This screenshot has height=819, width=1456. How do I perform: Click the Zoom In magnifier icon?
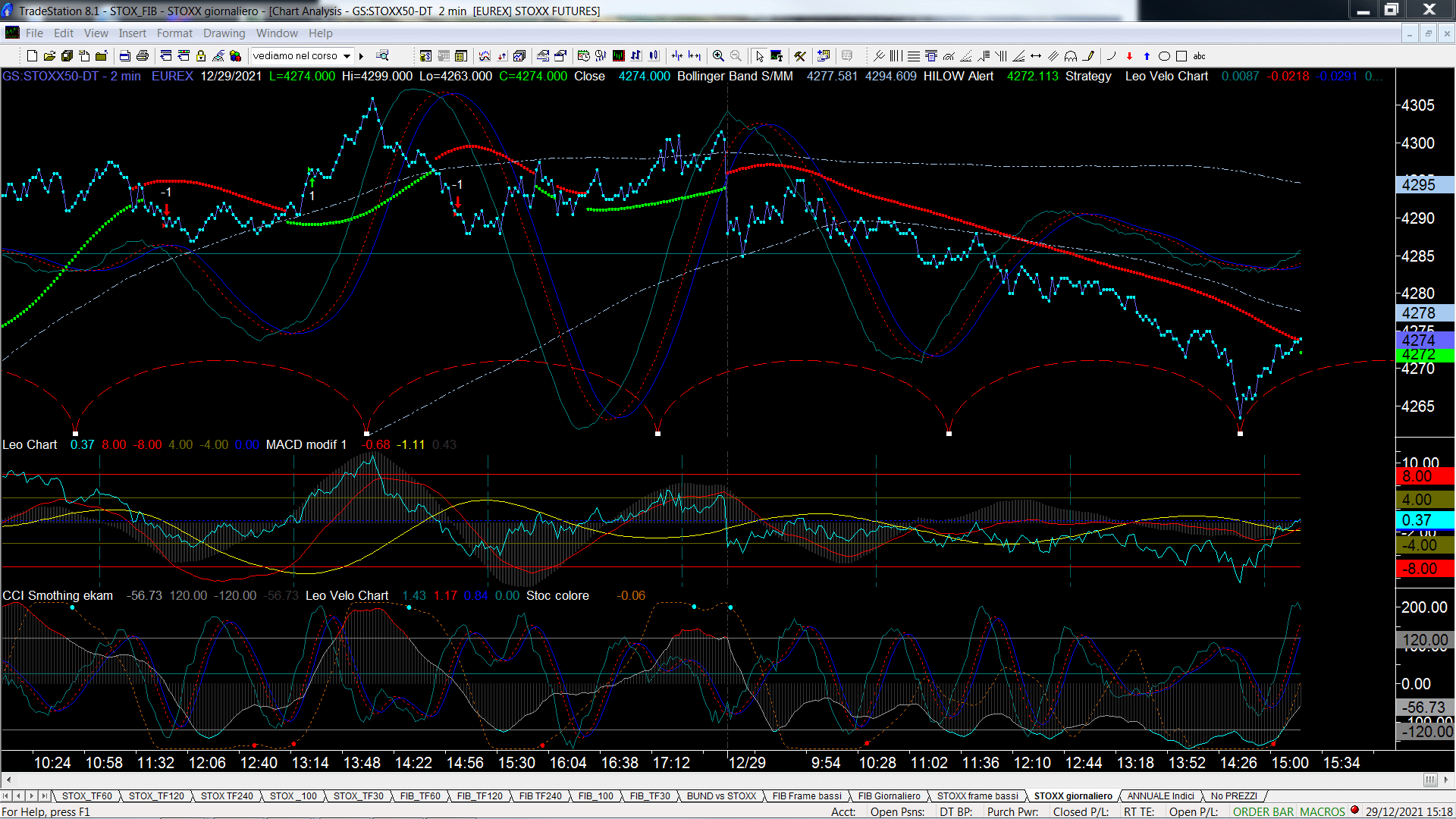(718, 56)
